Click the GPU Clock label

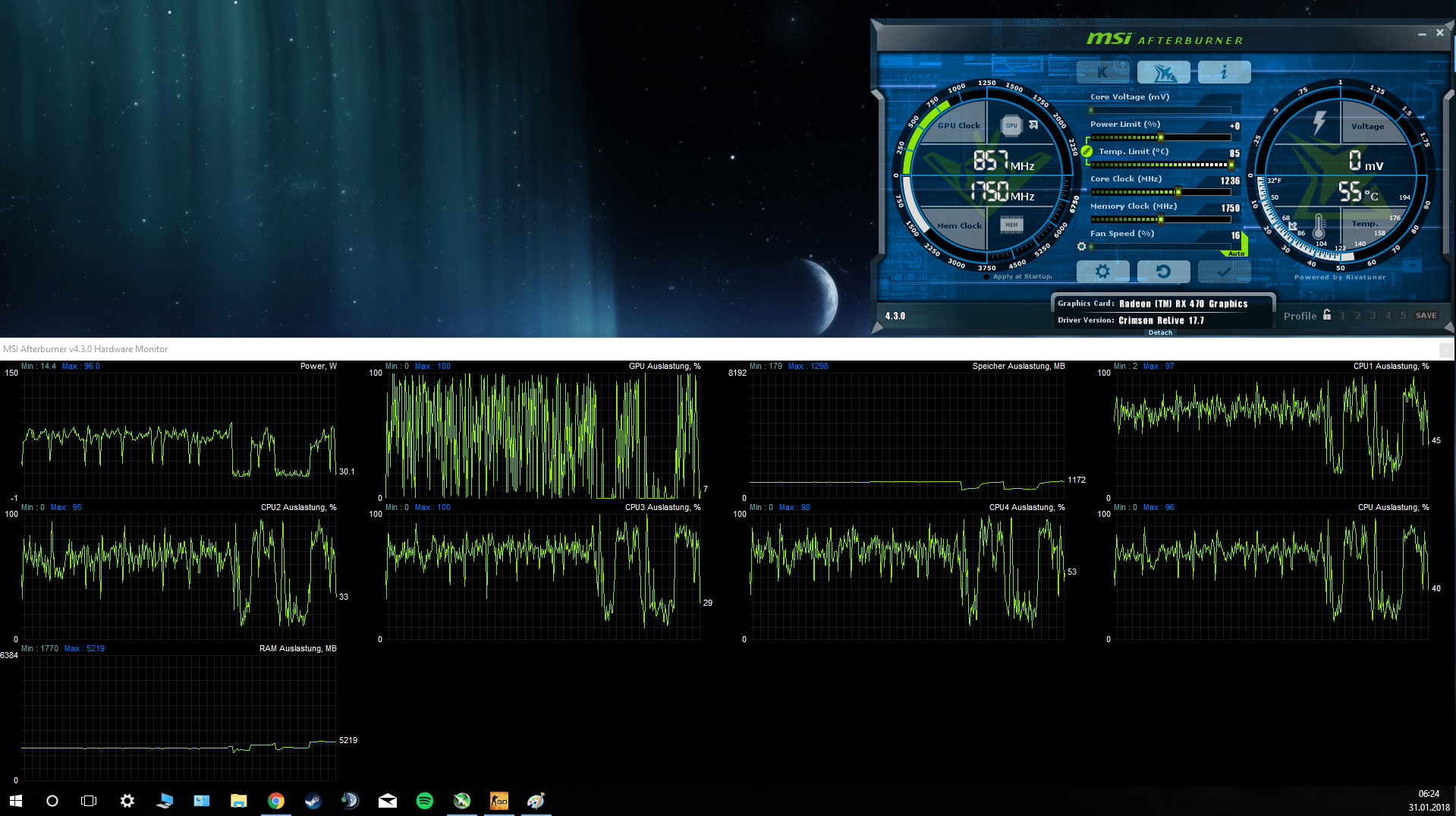959,126
